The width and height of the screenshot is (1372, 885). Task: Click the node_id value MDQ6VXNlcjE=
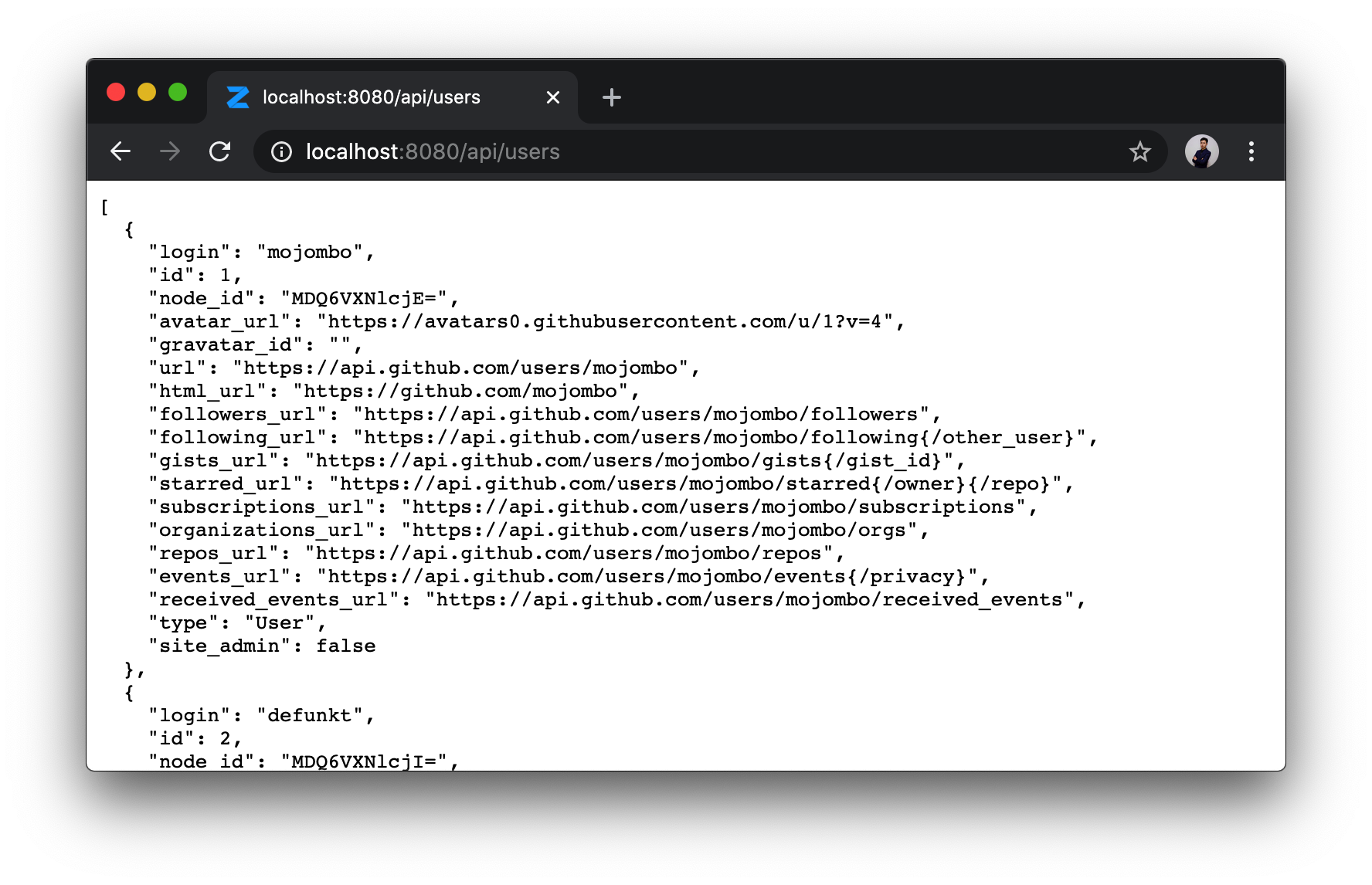click(364, 299)
